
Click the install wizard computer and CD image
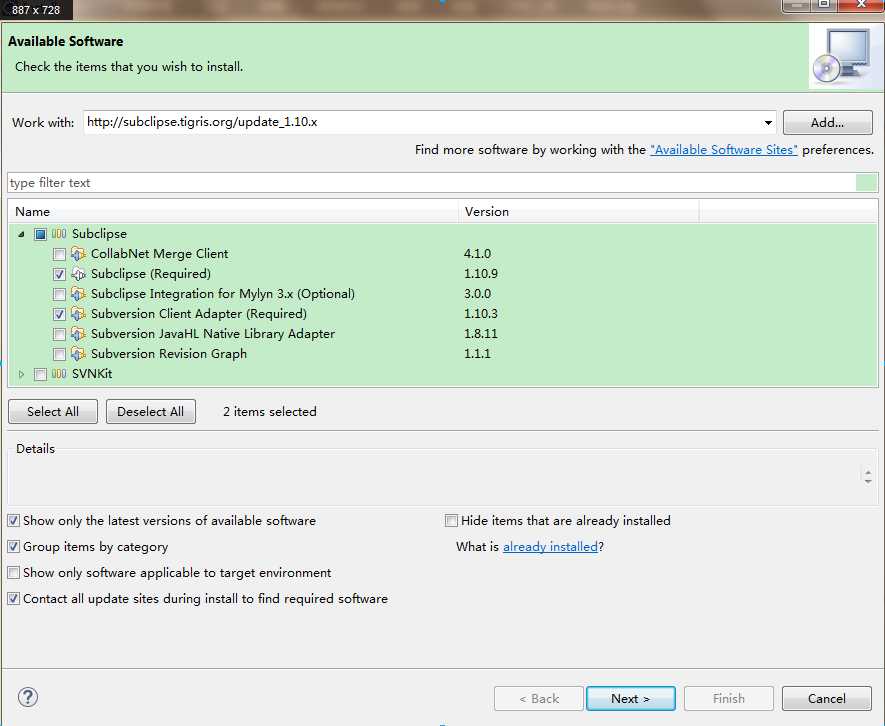[x=843, y=56]
